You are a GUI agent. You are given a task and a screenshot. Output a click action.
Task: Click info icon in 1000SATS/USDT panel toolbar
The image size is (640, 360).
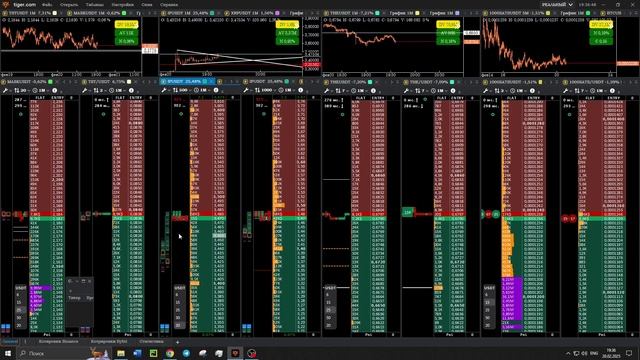click(x=612, y=91)
